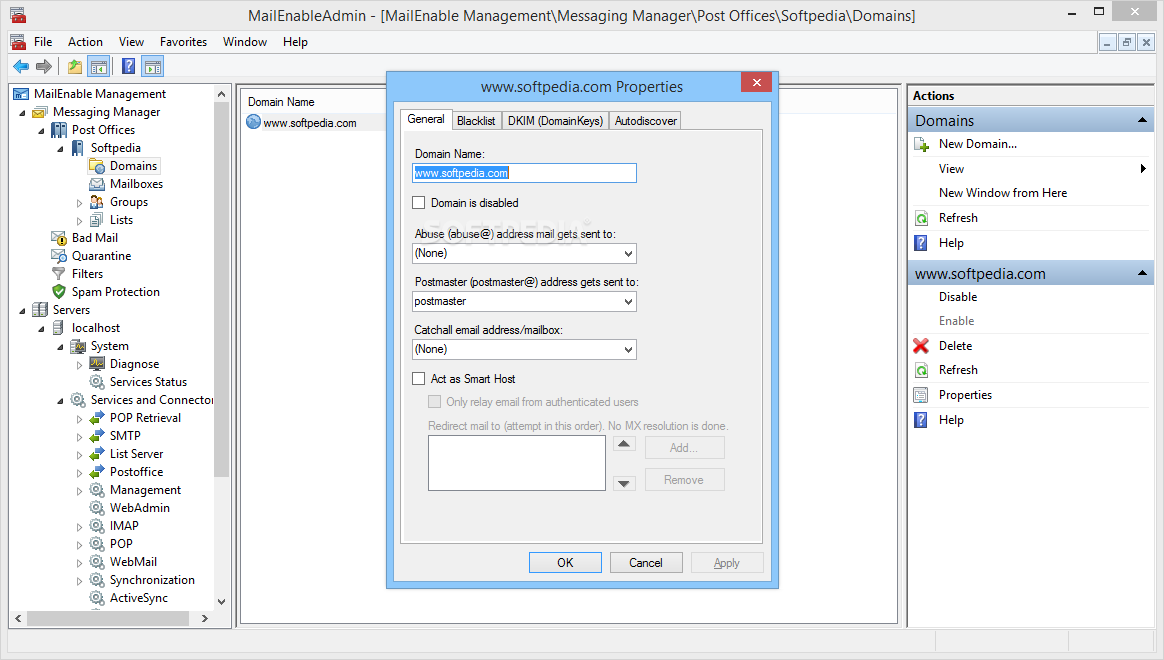Click the MailEnable Management root icon

pos(22,94)
